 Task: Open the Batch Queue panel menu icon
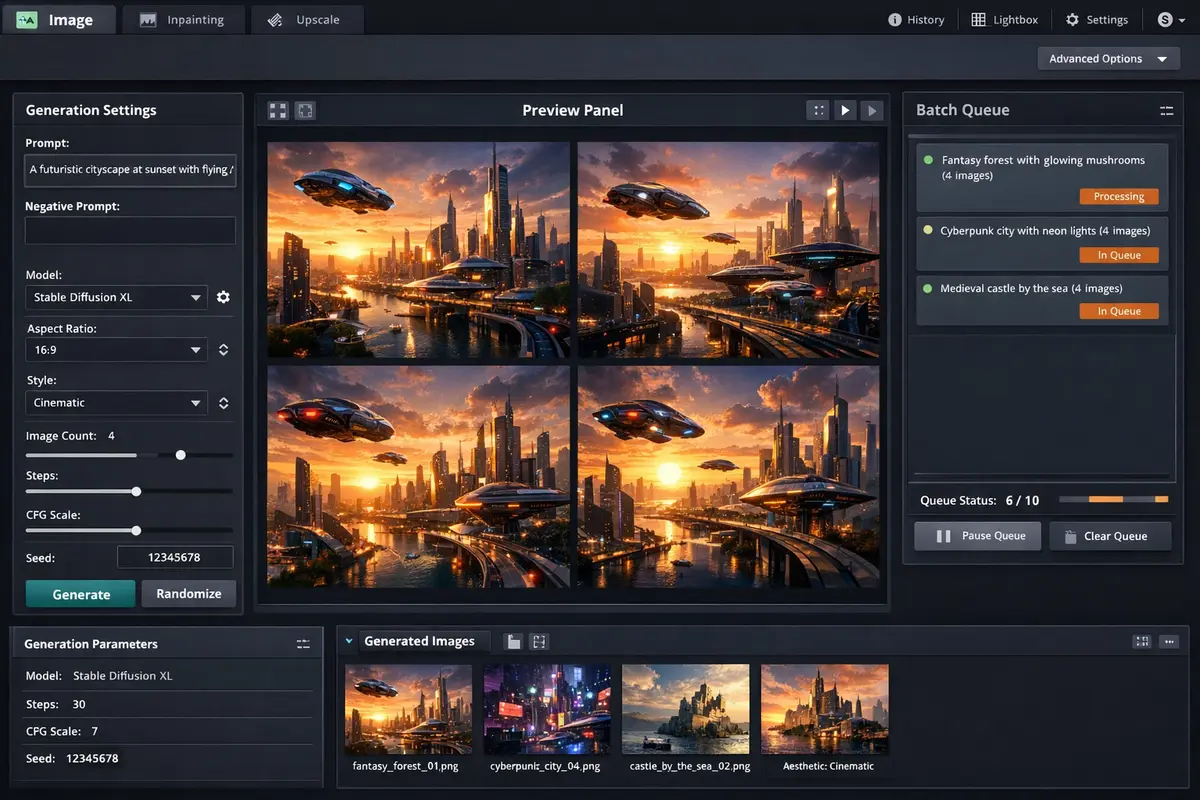point(1166,111)
